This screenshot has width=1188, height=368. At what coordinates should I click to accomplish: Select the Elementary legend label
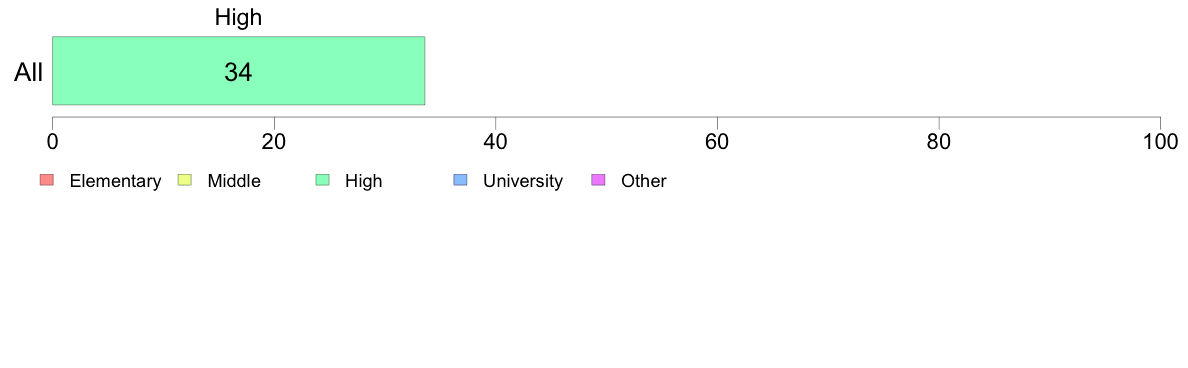115,181
